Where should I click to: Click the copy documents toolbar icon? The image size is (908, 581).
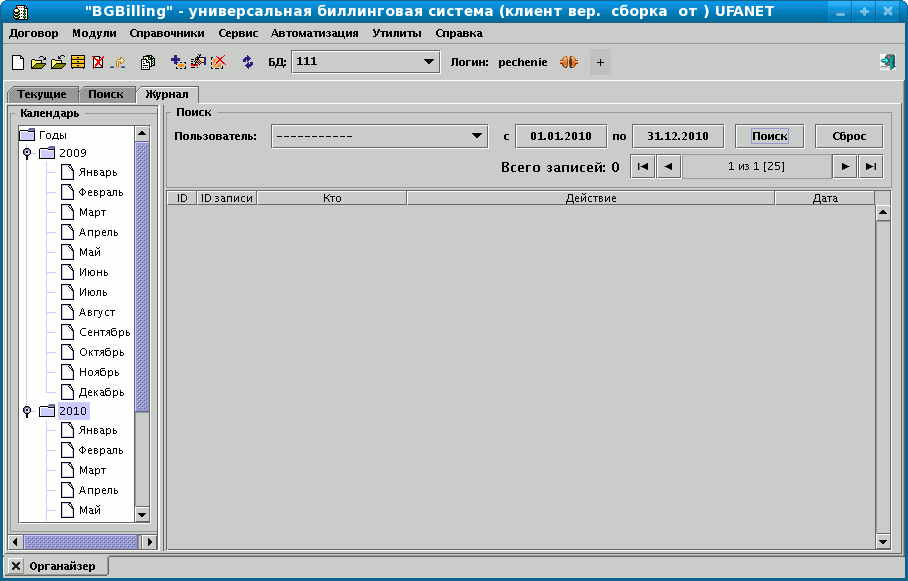pyautogui.click(x=148, y=62)
